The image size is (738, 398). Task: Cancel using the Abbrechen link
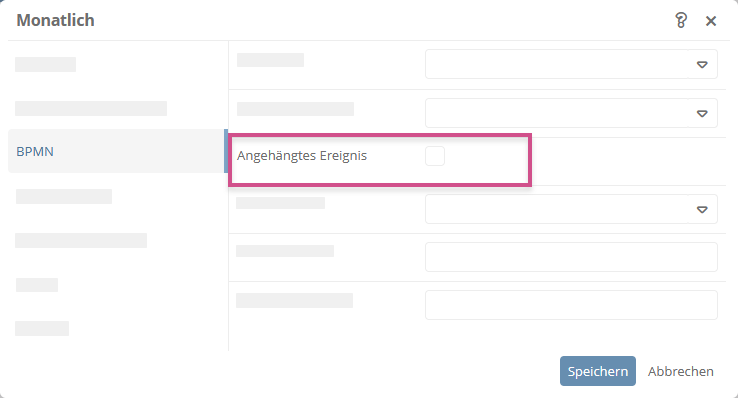[x=681, y=371]
